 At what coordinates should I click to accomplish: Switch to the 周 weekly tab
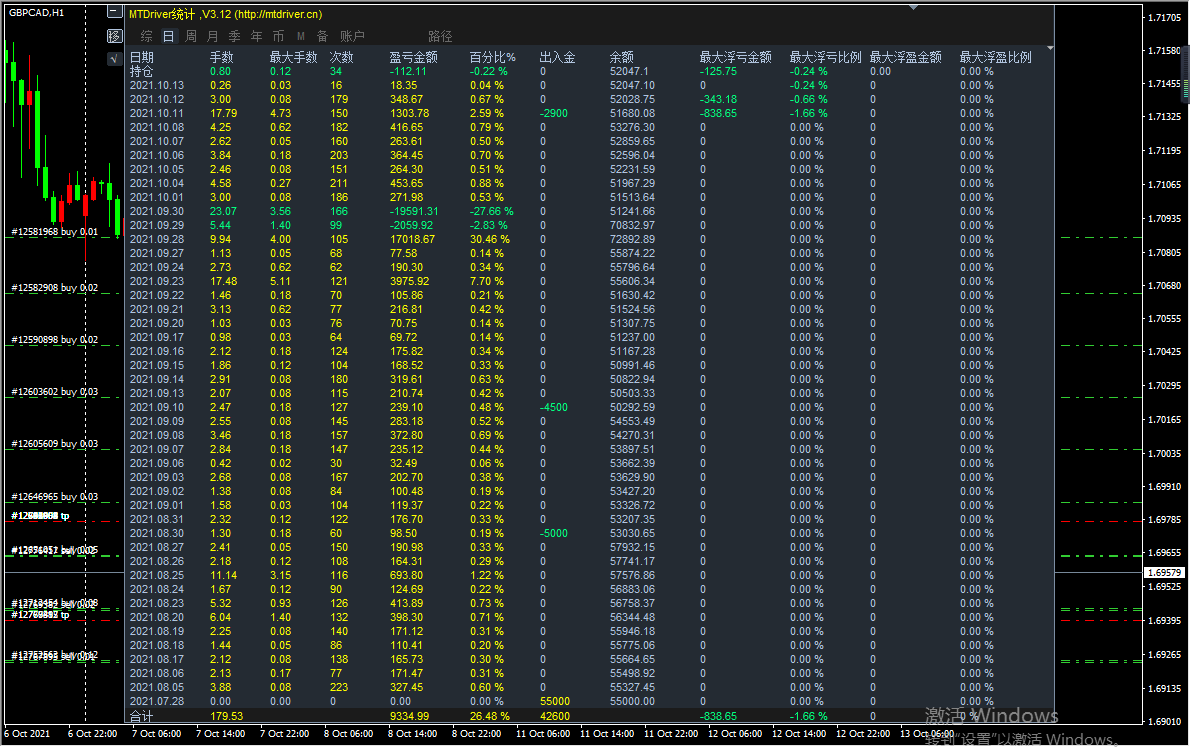190,36
